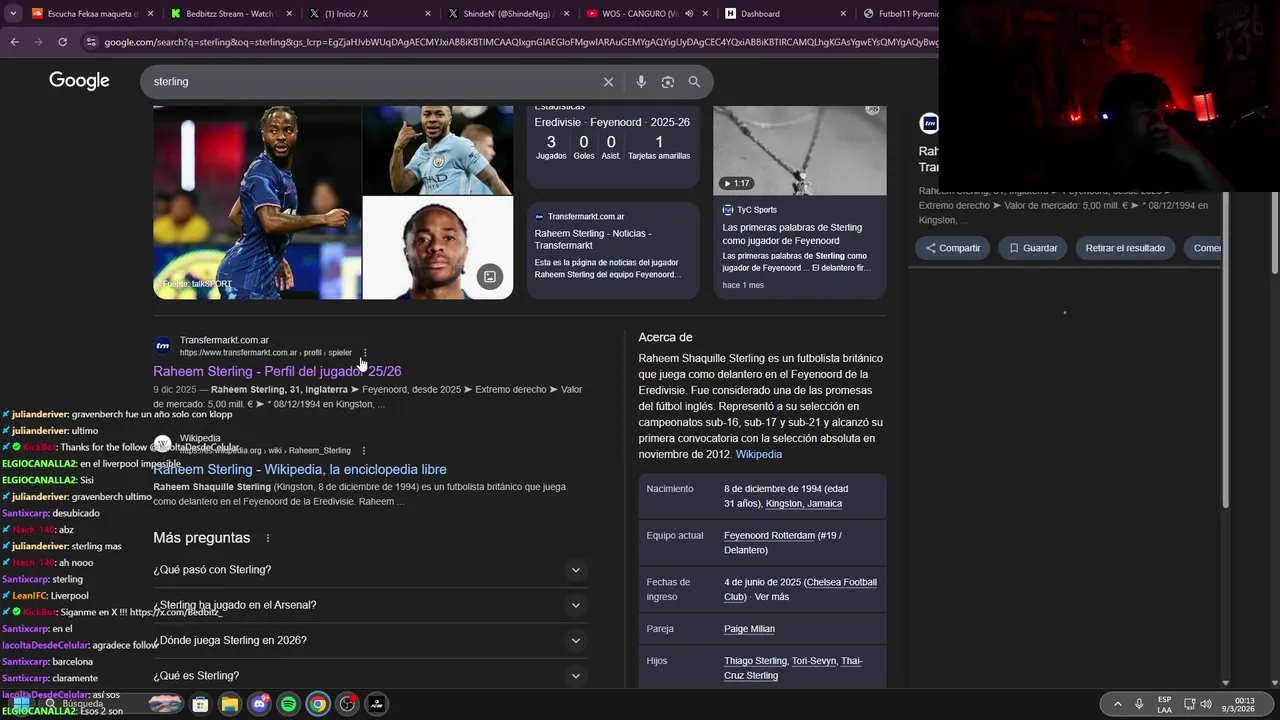Open Spotify from the taskbar
The height and width of the screenshot is (720, 1280).
(x=288, y=704)
